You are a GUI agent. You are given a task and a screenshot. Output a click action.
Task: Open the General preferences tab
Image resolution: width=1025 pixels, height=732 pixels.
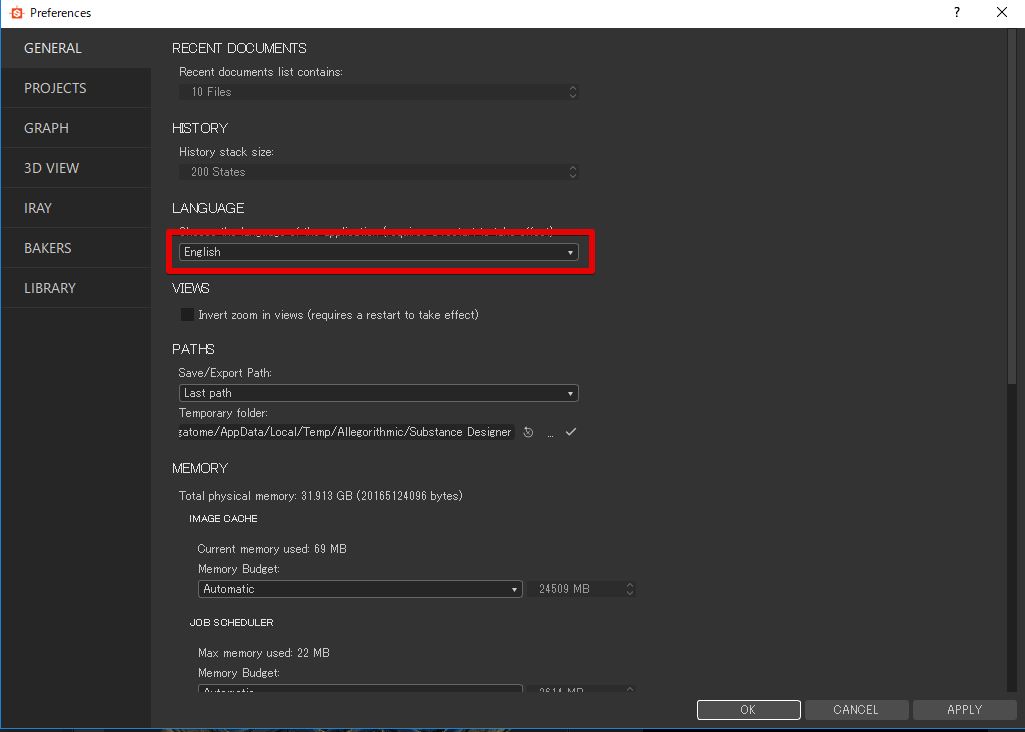(76, 48)
